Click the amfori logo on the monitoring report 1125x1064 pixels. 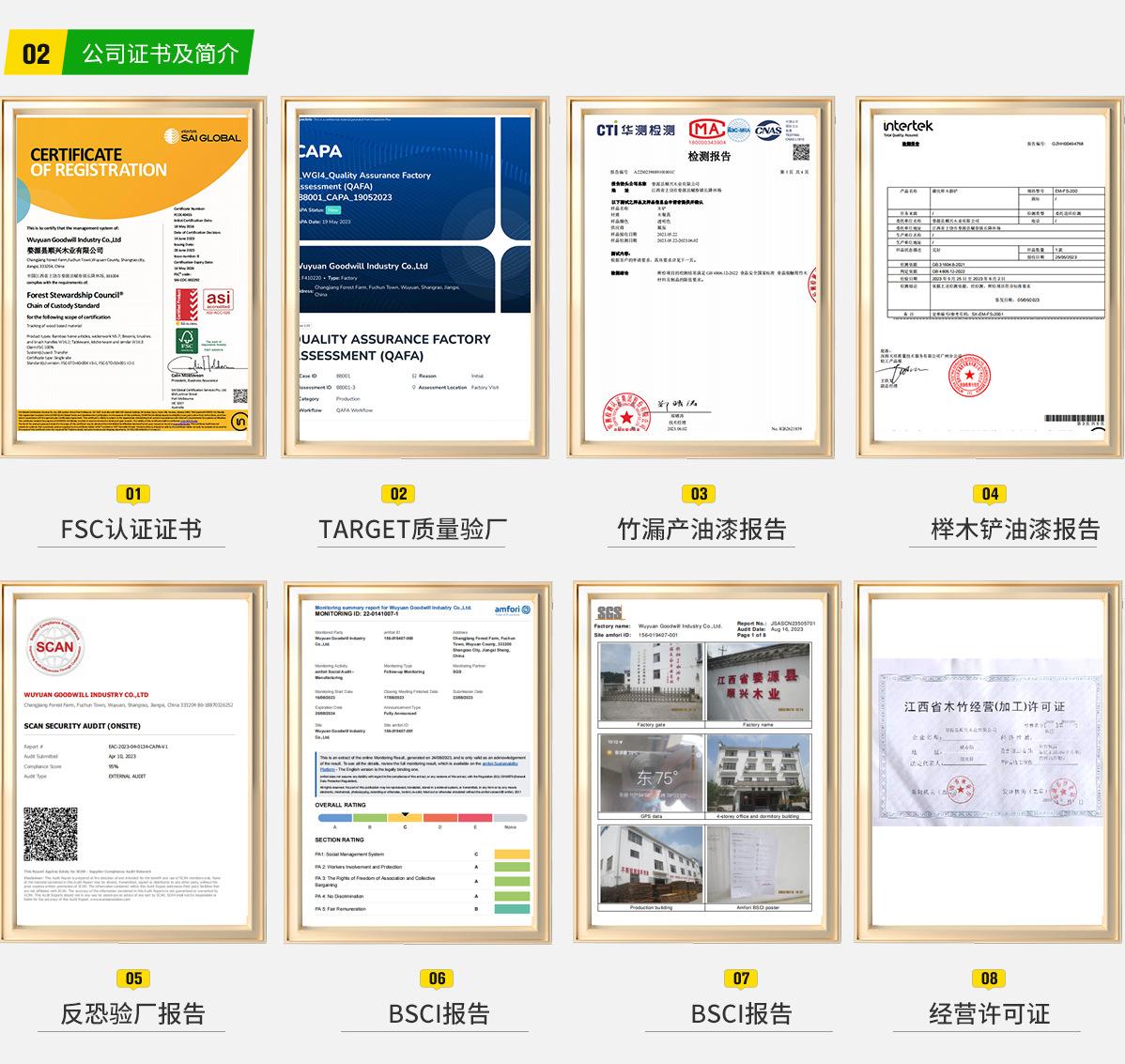coord(513,609)
